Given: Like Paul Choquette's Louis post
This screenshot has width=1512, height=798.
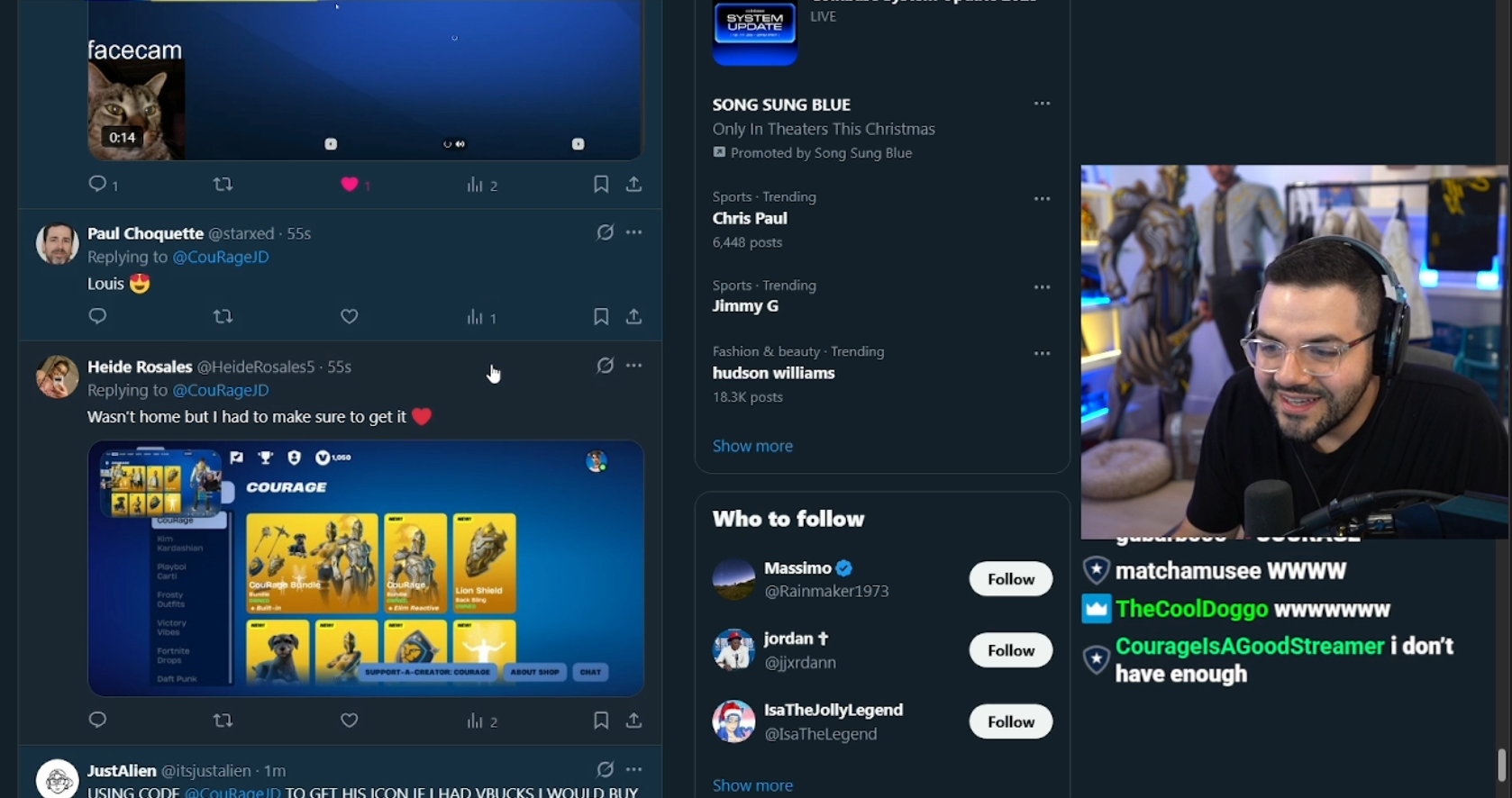Looking at the screenshot, I should tap(350, 316).
